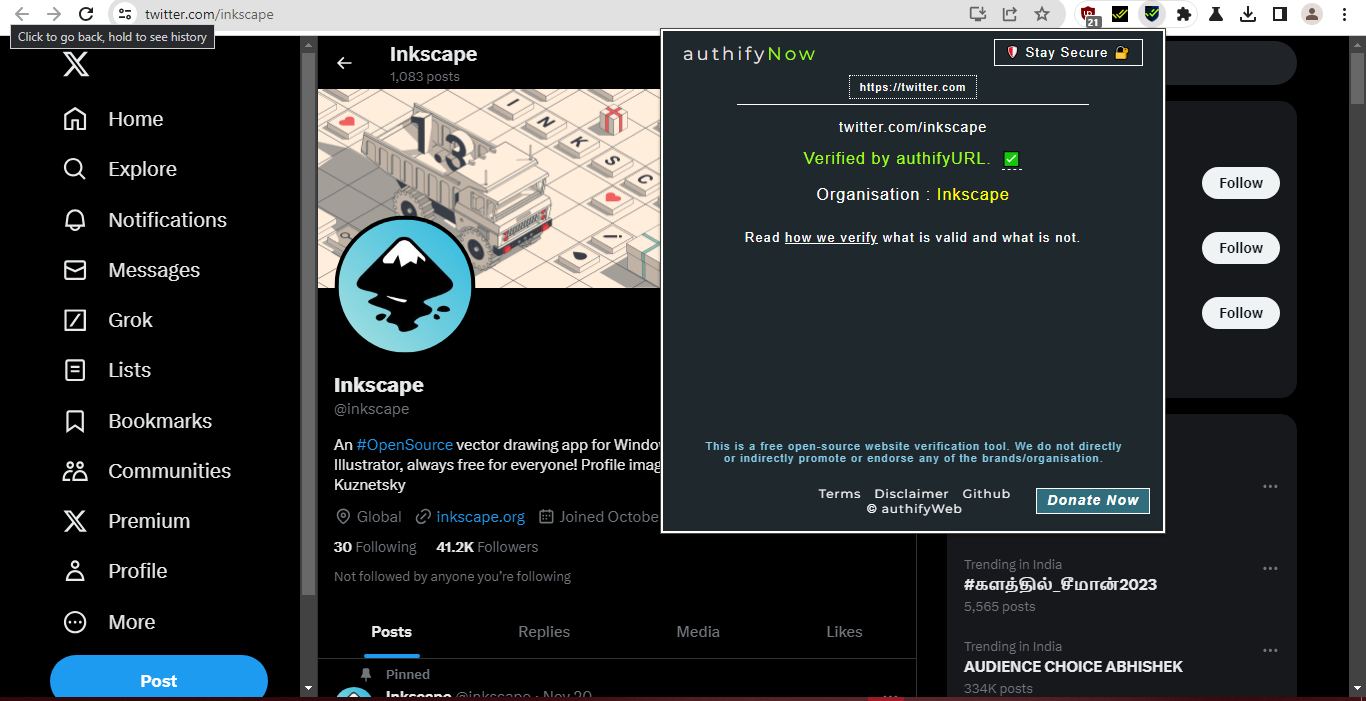Open Profile in the sidebar
Screen dimensions: 1366x701
(115, 571)
